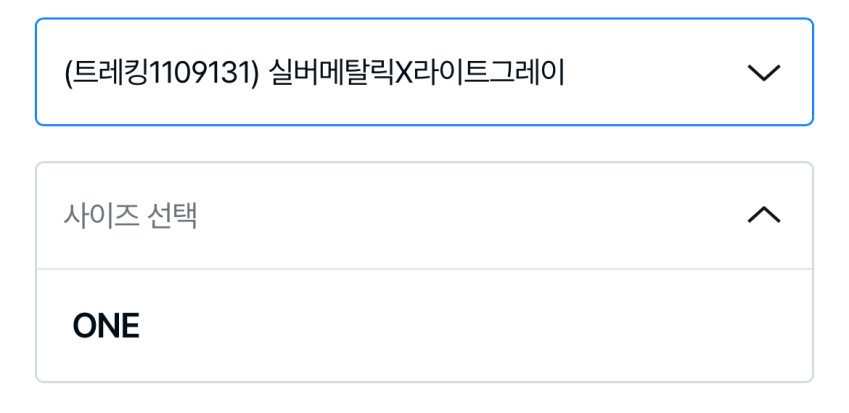Select the ONE size option

106,326
